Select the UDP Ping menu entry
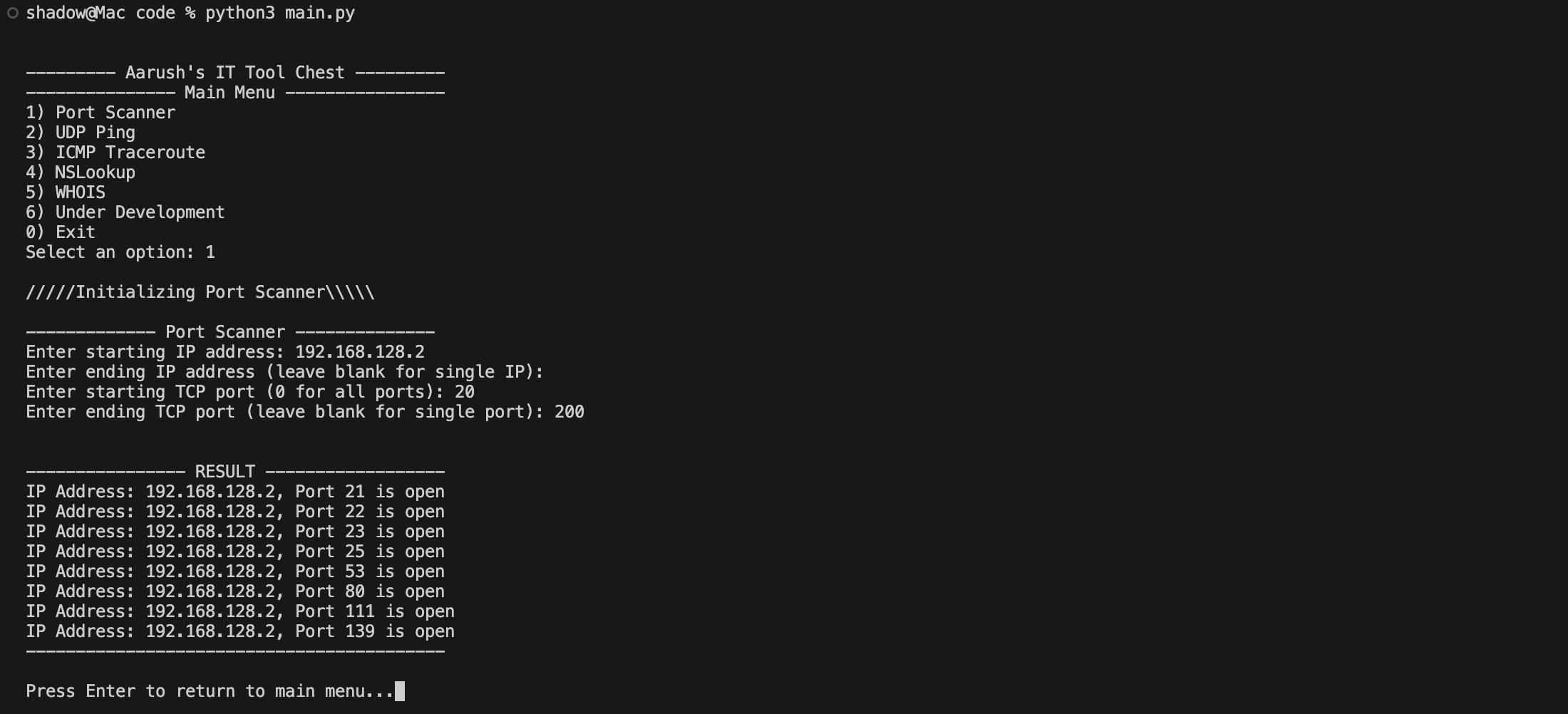 pyautogui.click(x=81, y=133)
